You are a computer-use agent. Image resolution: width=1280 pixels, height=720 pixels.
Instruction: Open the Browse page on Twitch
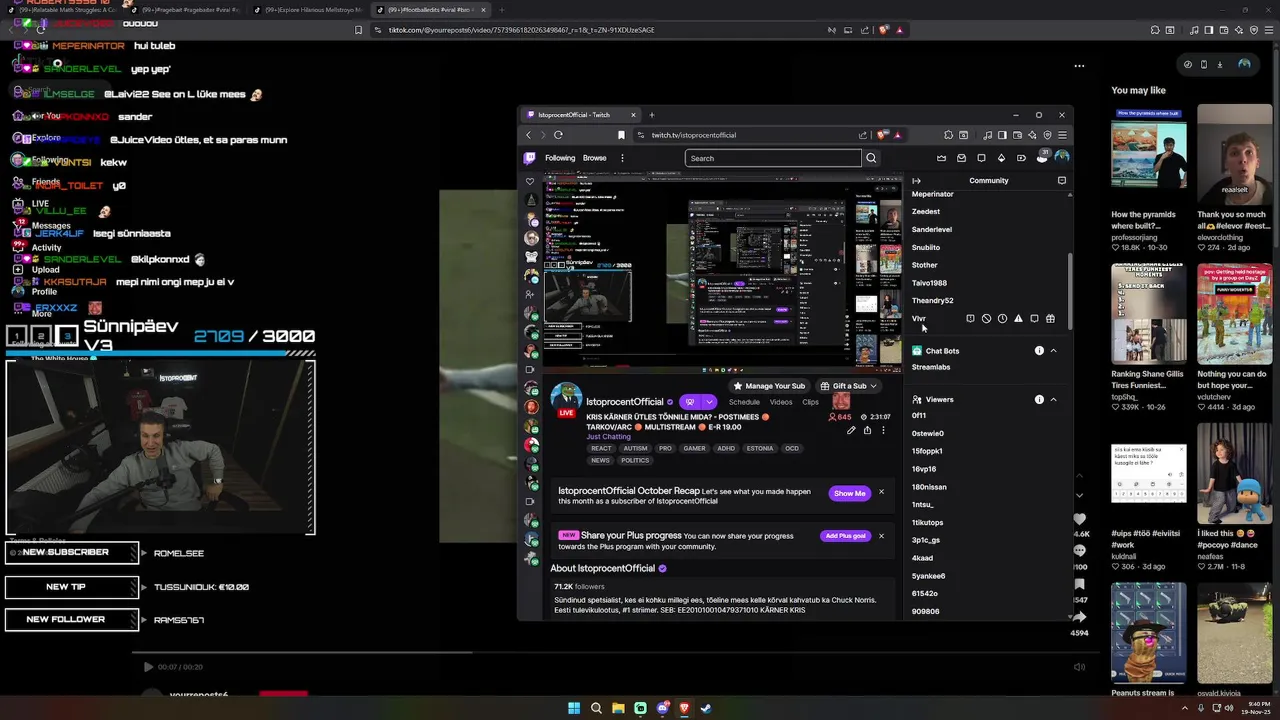point(595,158)
